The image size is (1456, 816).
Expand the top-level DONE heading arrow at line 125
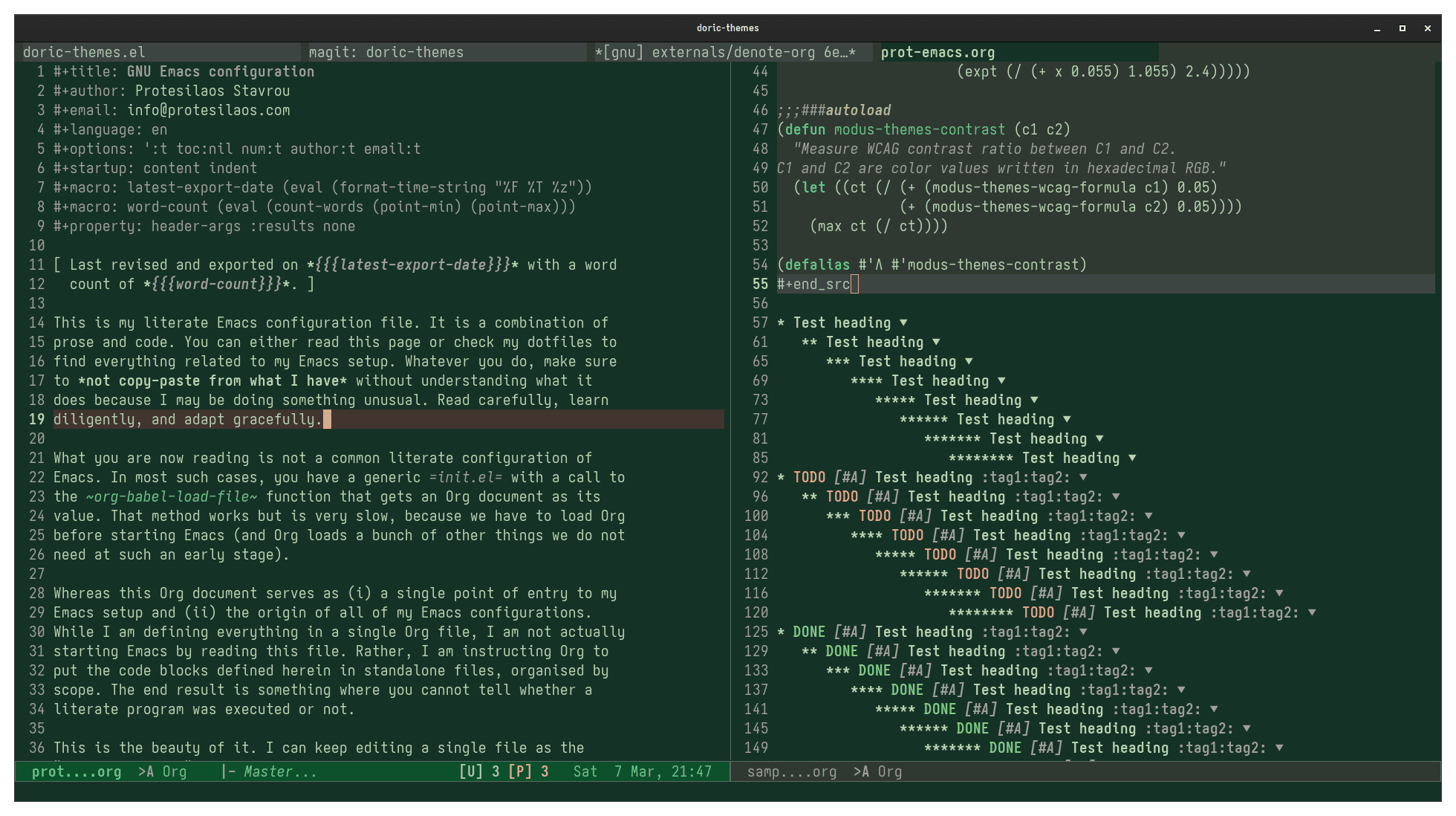tap(1083, 632)
